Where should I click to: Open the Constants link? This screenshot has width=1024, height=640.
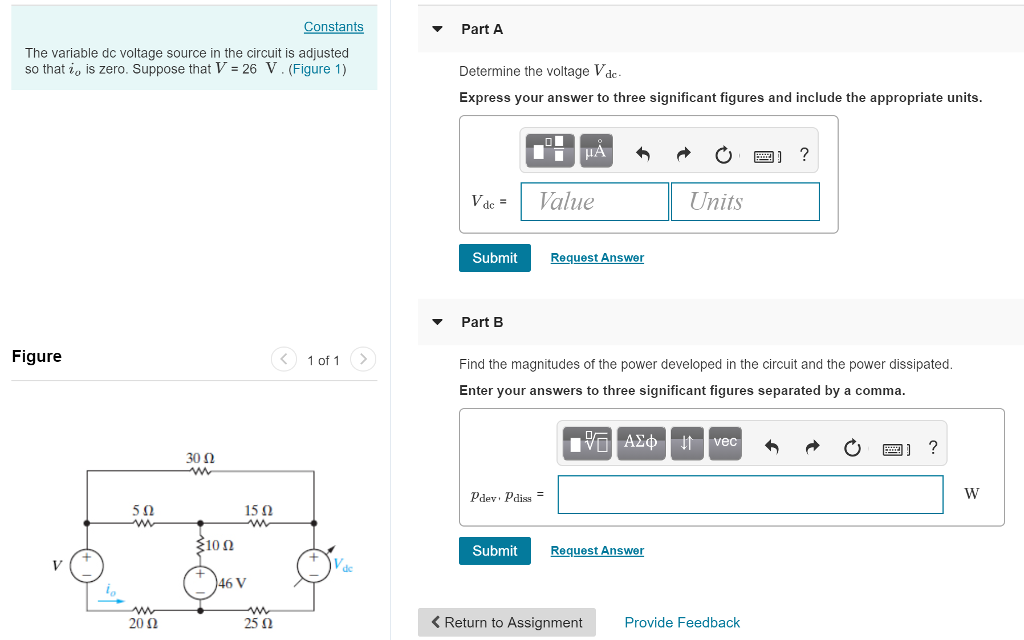(x=333, y=26)
